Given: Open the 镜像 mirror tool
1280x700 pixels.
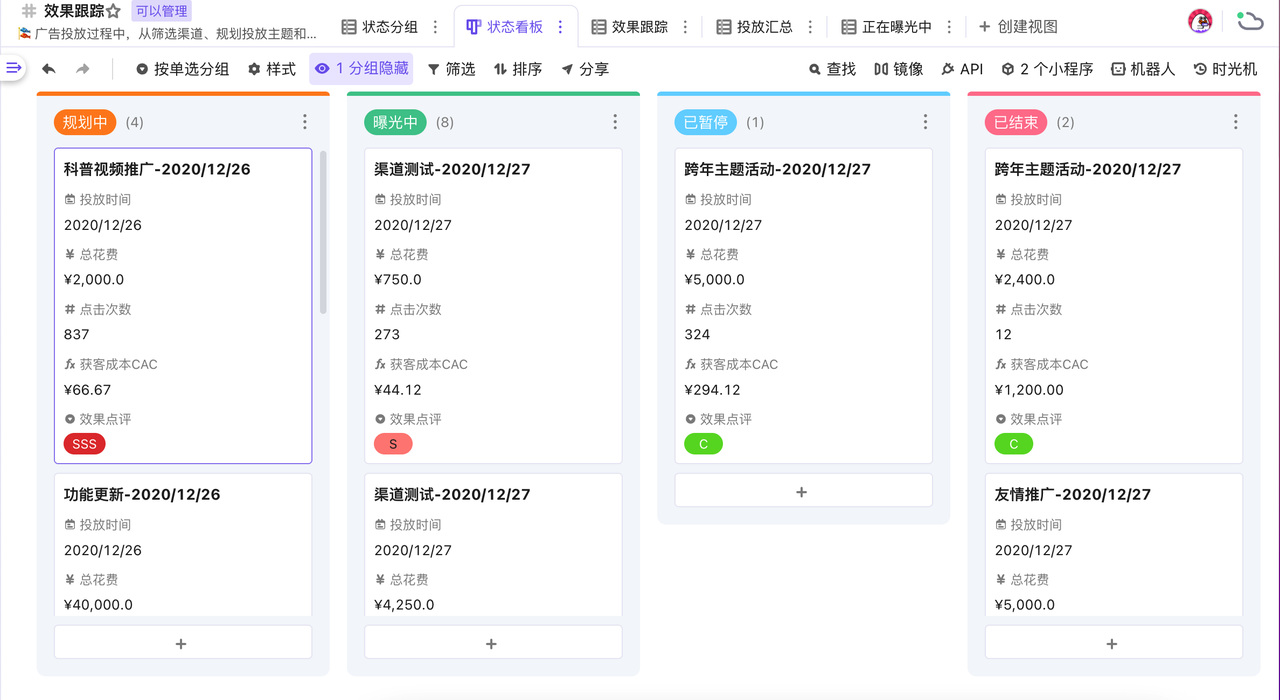Looking at the screenshot, I should (x=898, y=69).
